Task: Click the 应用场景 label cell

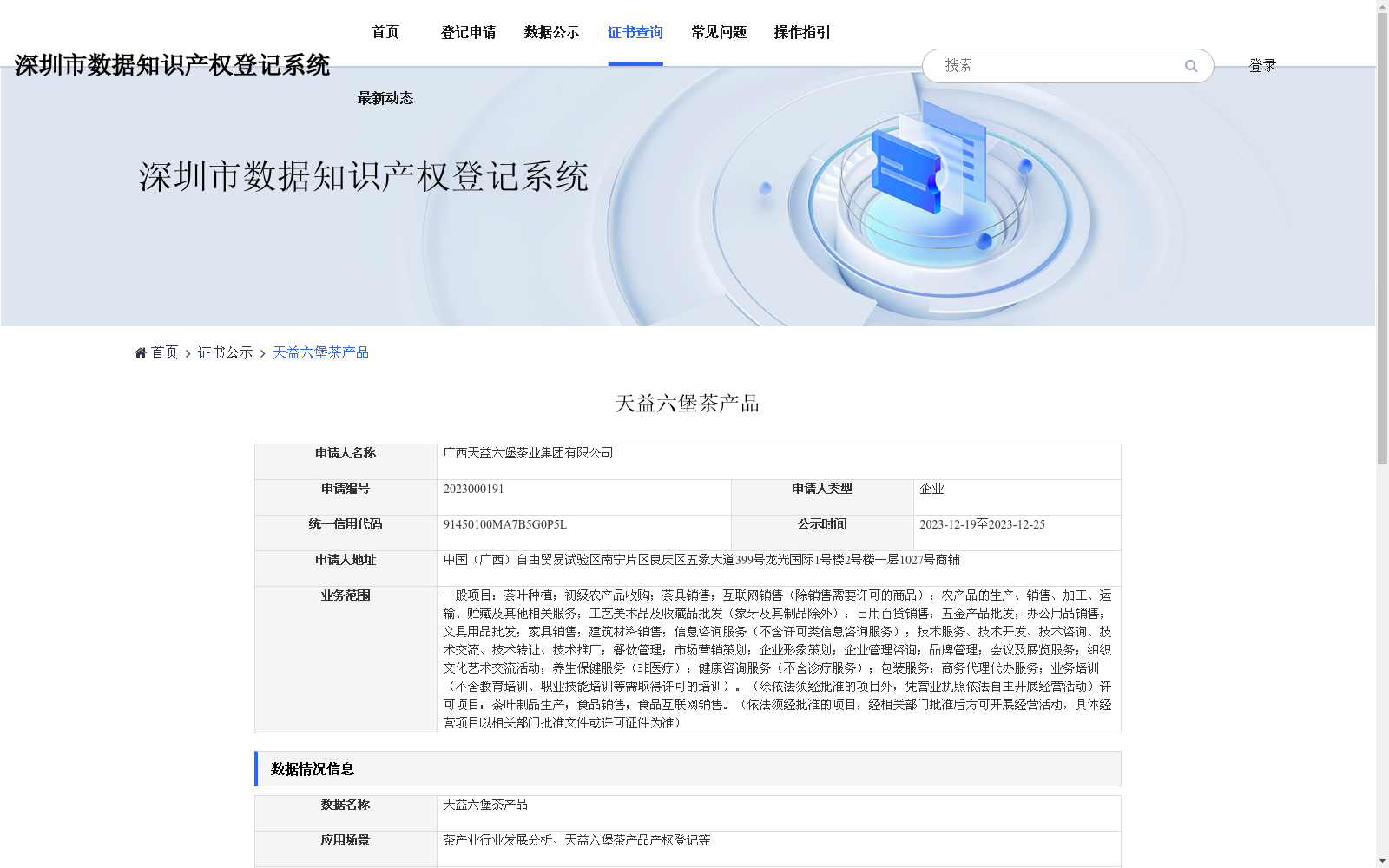Action: click(x=346, y=849)
